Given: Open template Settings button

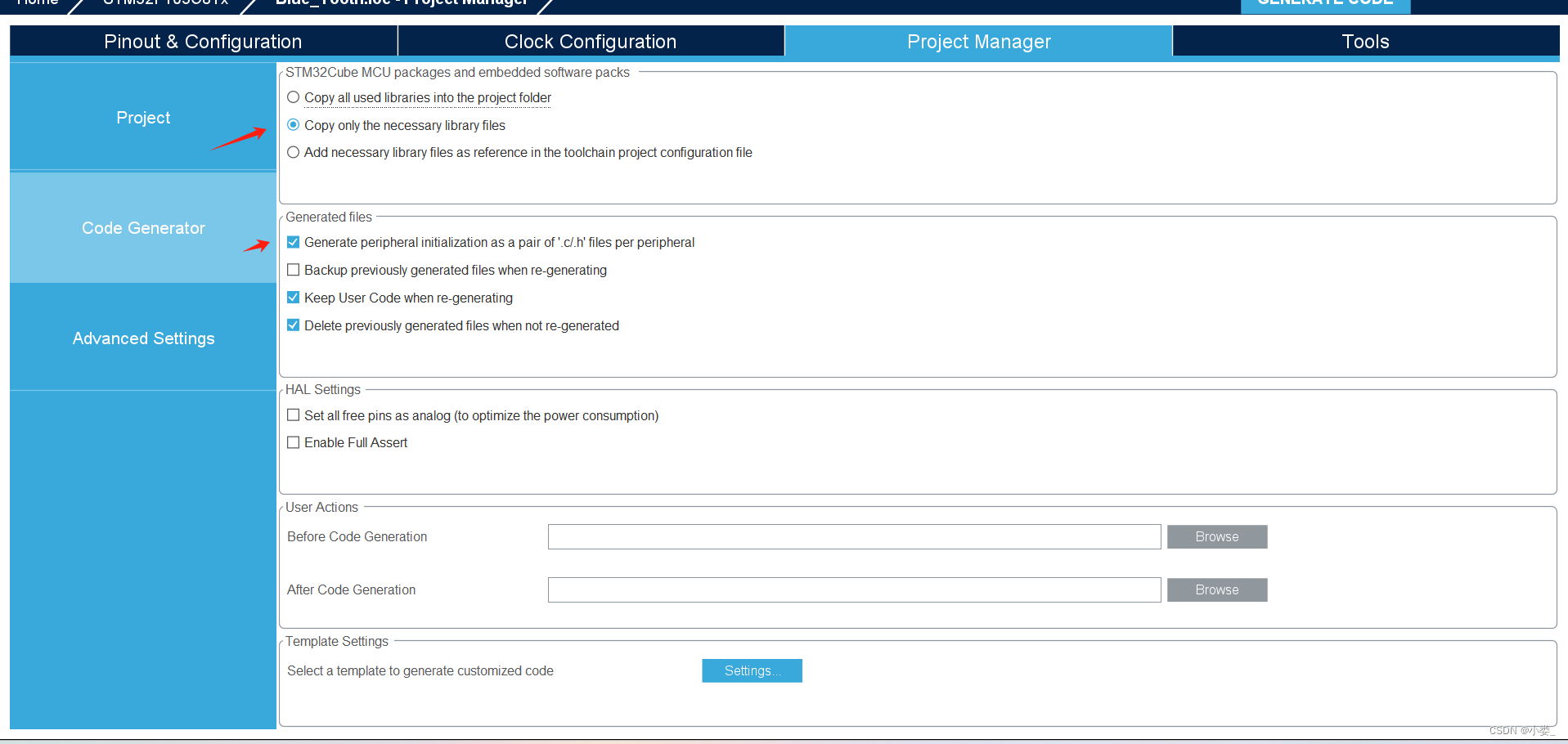Looking at the screenshot, I should (x=752, y=670).
